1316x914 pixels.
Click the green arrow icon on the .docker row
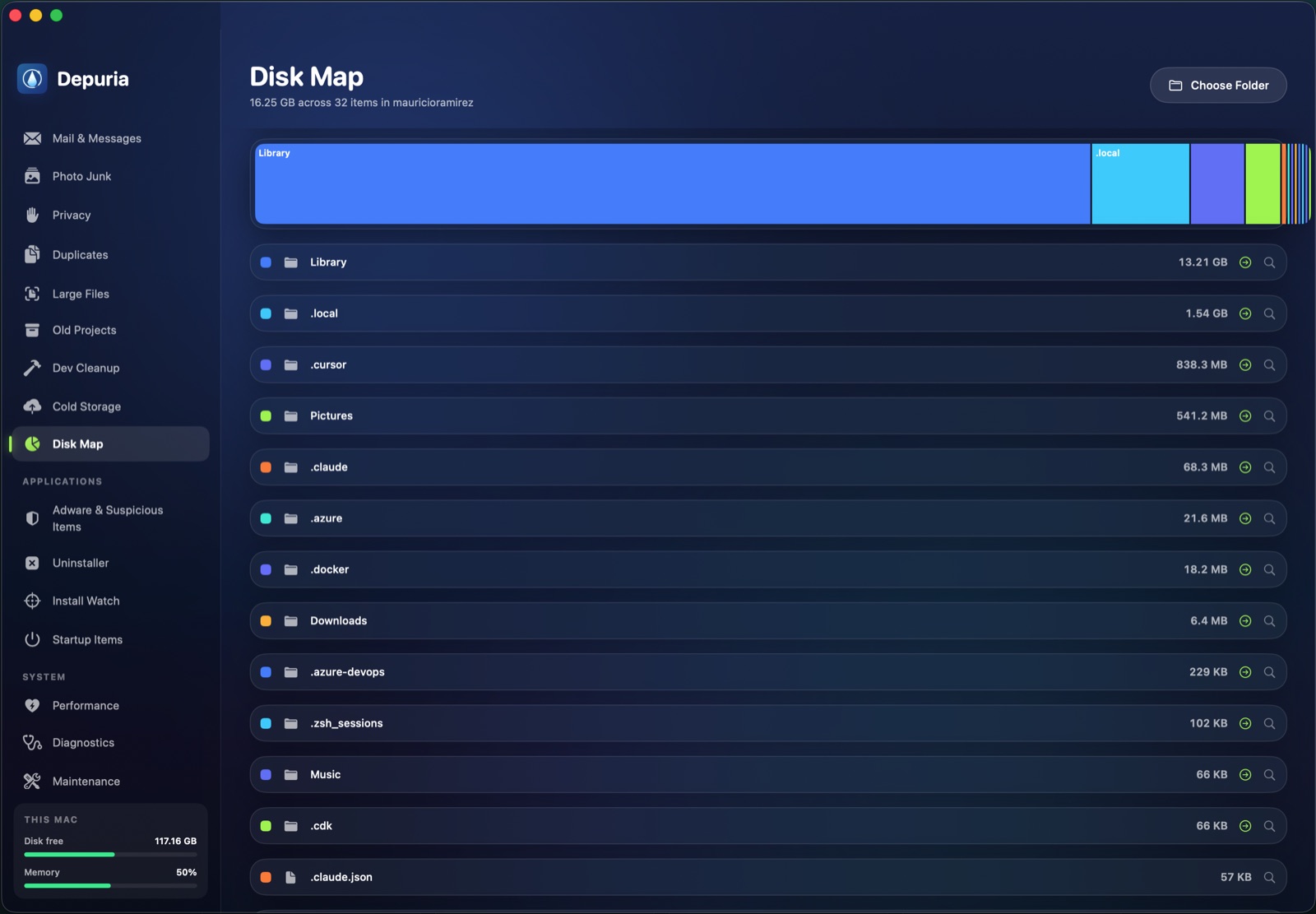click(x=1245, y=569)
